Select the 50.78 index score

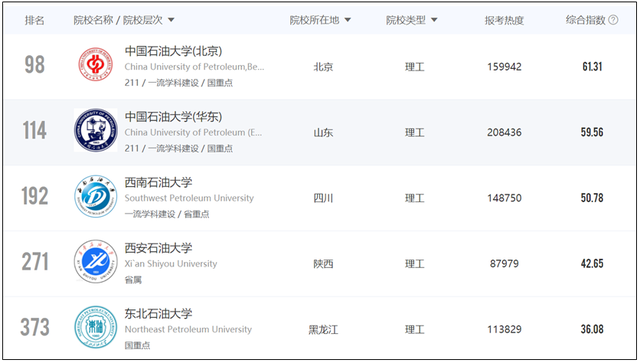click(592, 198)
